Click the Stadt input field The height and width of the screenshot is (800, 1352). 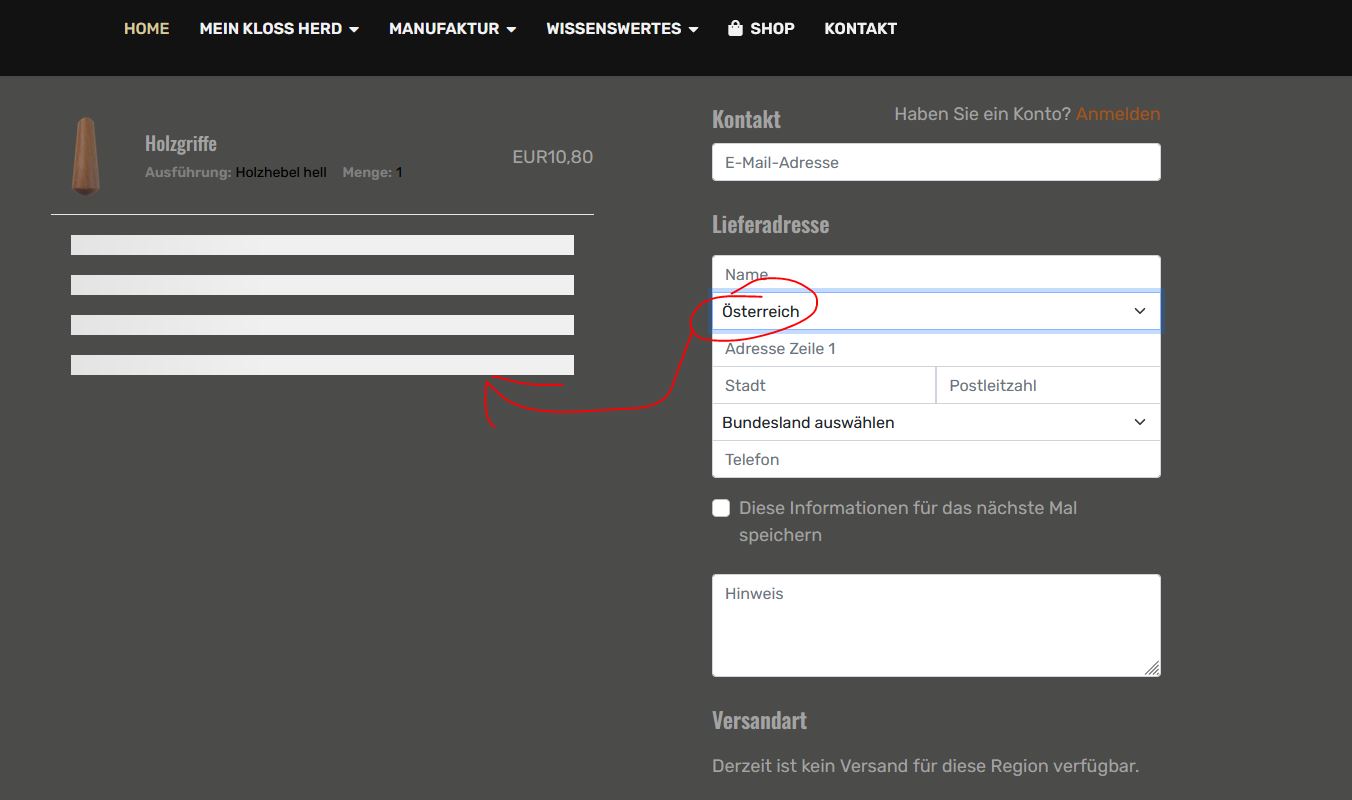coord(823,385)
